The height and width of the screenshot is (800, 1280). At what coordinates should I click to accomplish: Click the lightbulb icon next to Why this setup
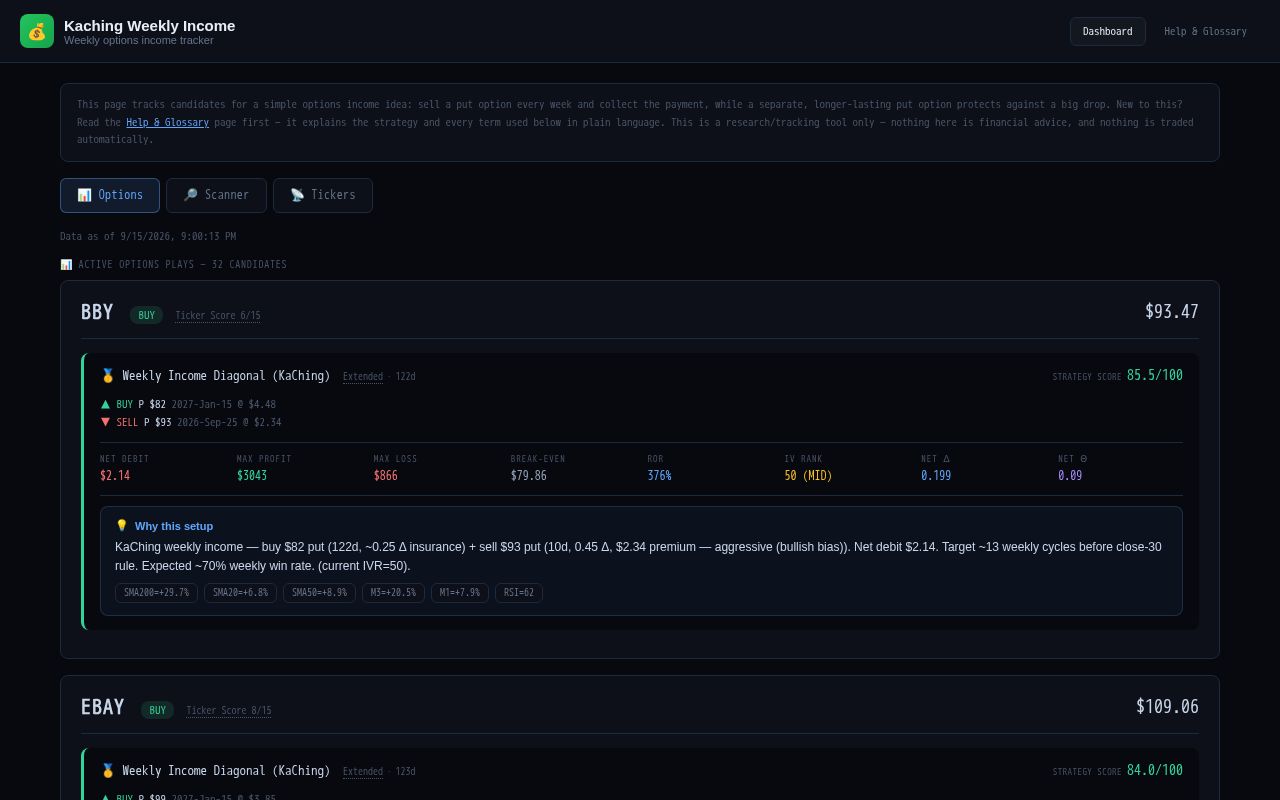point(122,526)
